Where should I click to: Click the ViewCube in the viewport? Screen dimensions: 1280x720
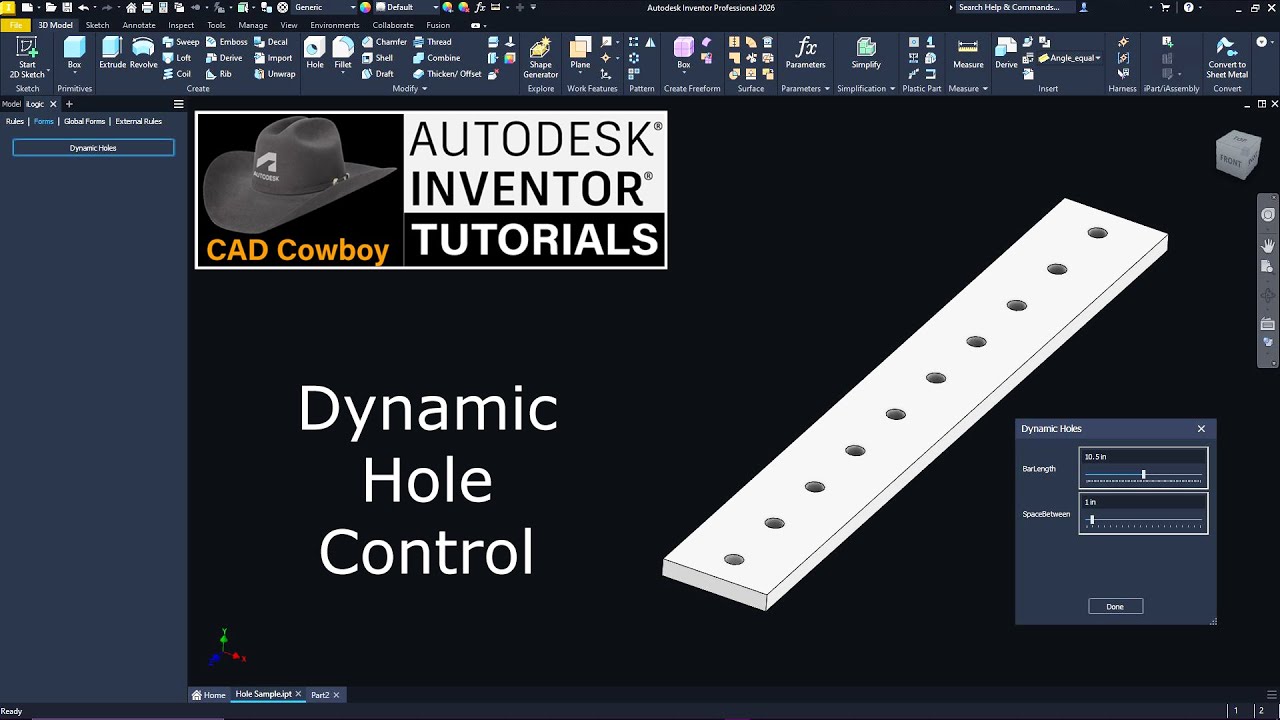pyautogui.click(x=1238, y=154)
